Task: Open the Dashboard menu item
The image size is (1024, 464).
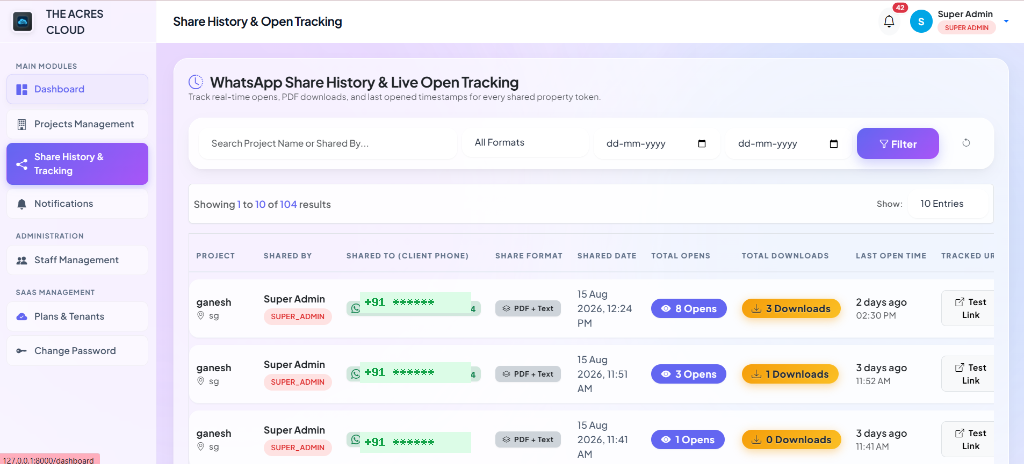Action: pyautogui.click(x=77, y=89)
